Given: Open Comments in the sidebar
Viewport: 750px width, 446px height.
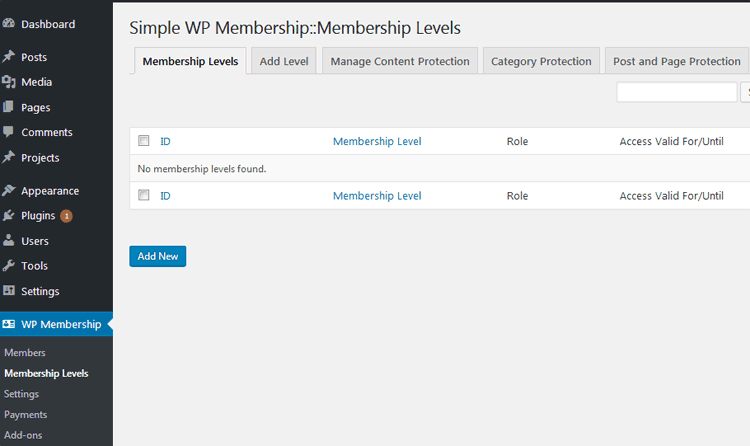Looking at the screenshot, I should click(x=47, y=132).
